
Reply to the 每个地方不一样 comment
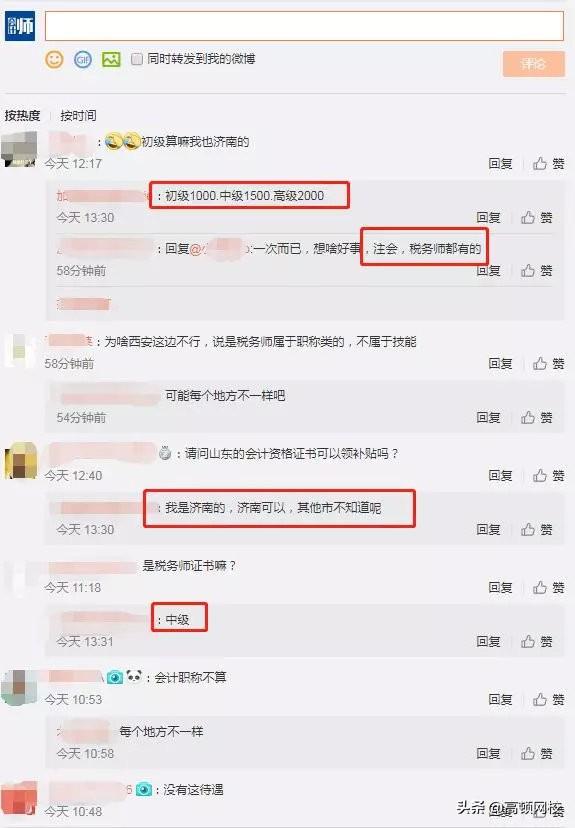(x=488, y=754)
